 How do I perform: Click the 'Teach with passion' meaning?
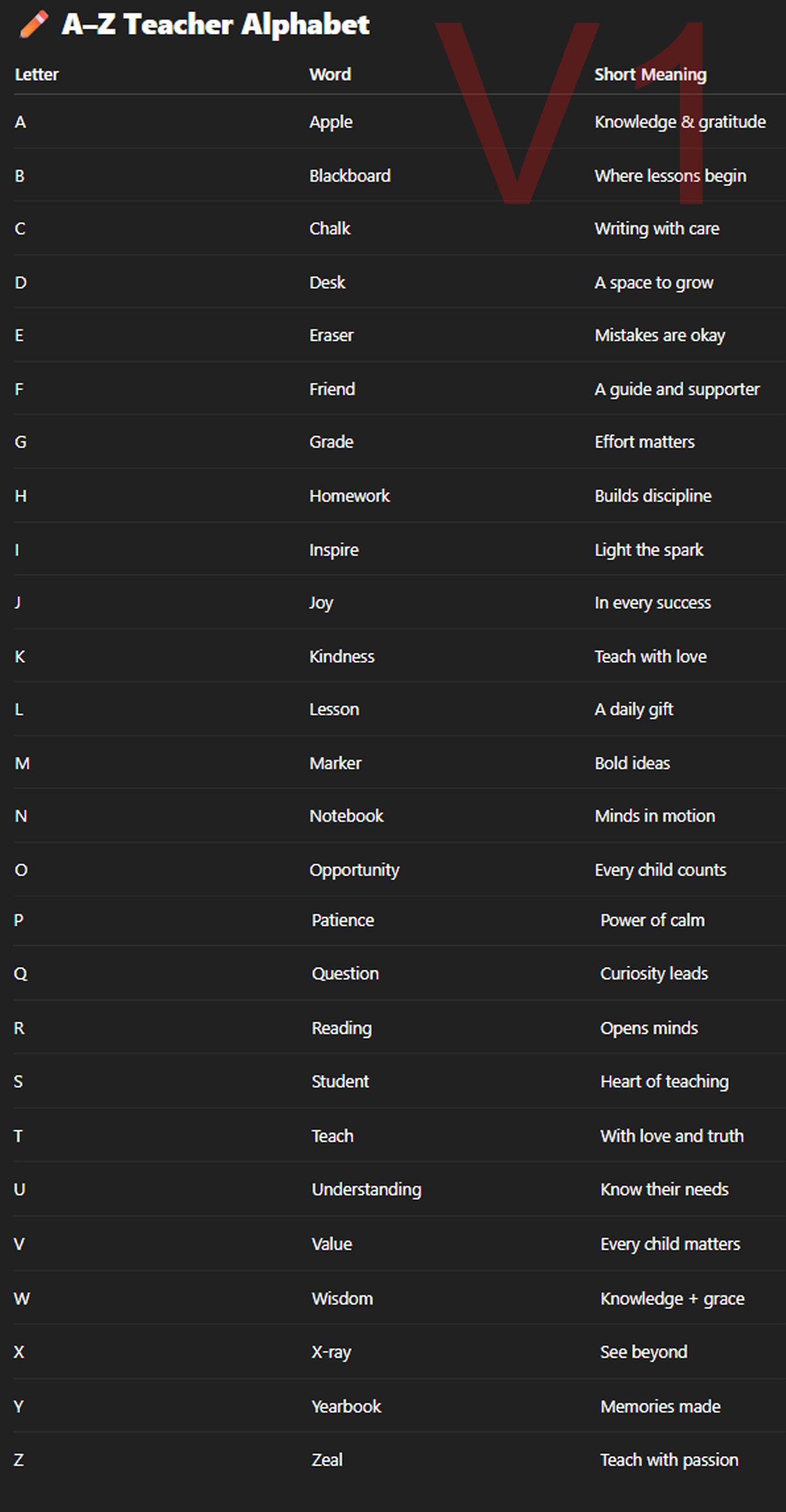click(669, 1460)
